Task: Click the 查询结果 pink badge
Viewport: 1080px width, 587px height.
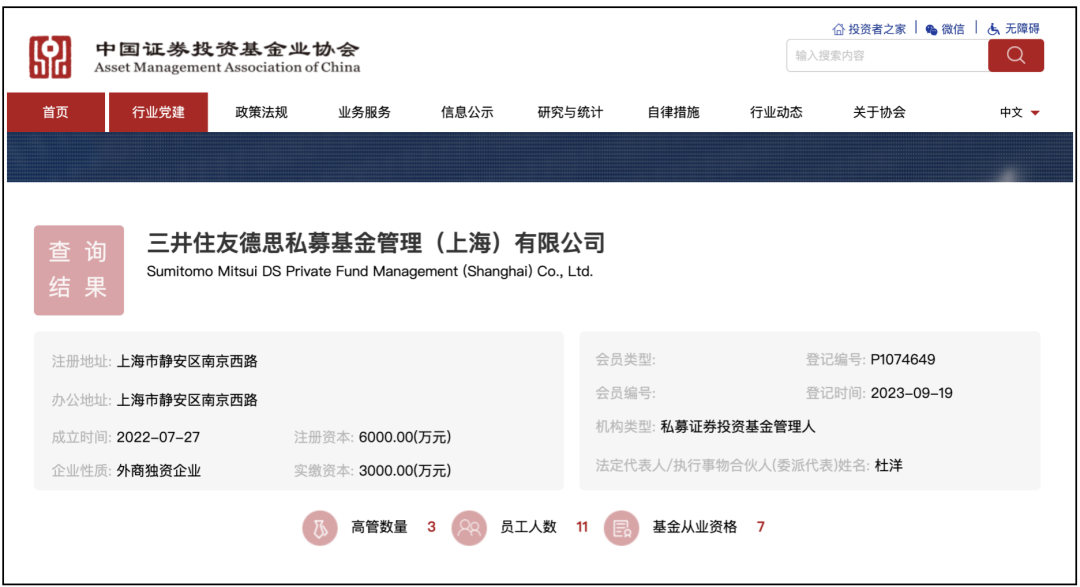Action: (x=79, y=270)
